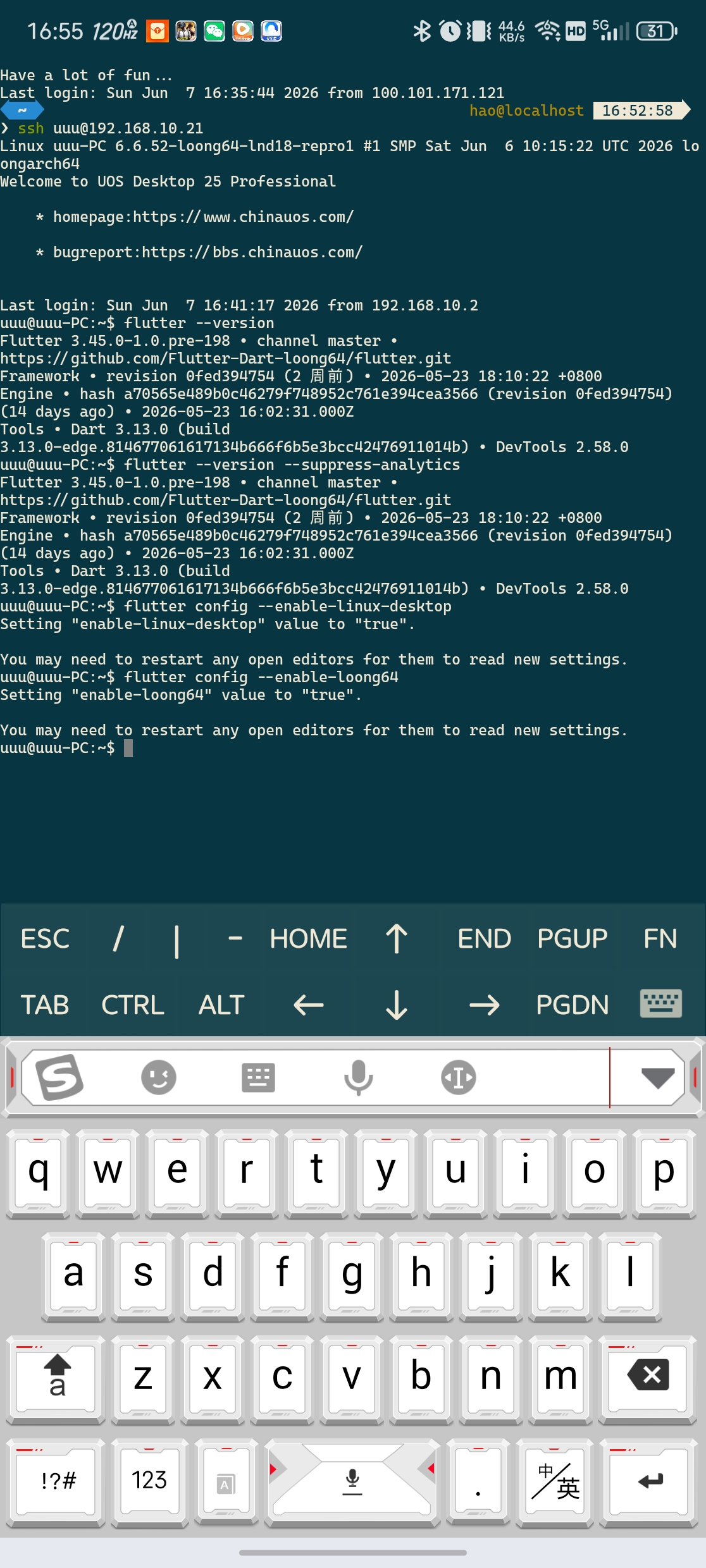Tap the handwriting A mode key
Screen dimensions: 706x1568
click(x=226, y=1483)
